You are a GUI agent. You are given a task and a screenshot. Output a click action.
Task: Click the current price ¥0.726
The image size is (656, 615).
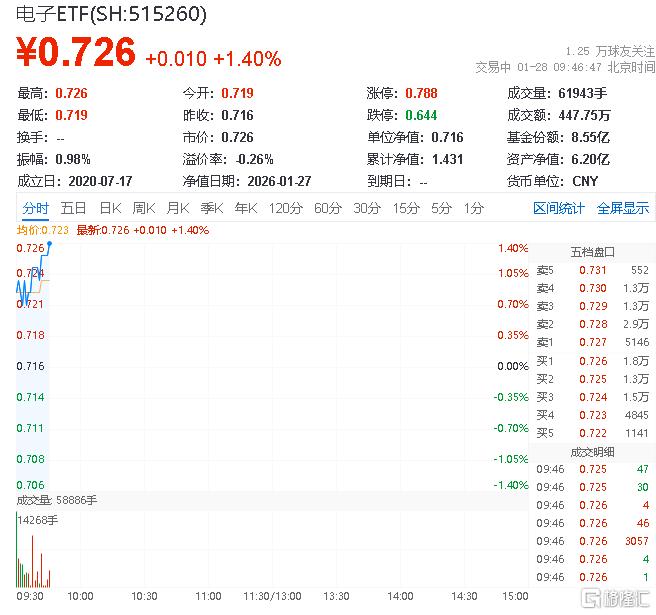[76, 52]
